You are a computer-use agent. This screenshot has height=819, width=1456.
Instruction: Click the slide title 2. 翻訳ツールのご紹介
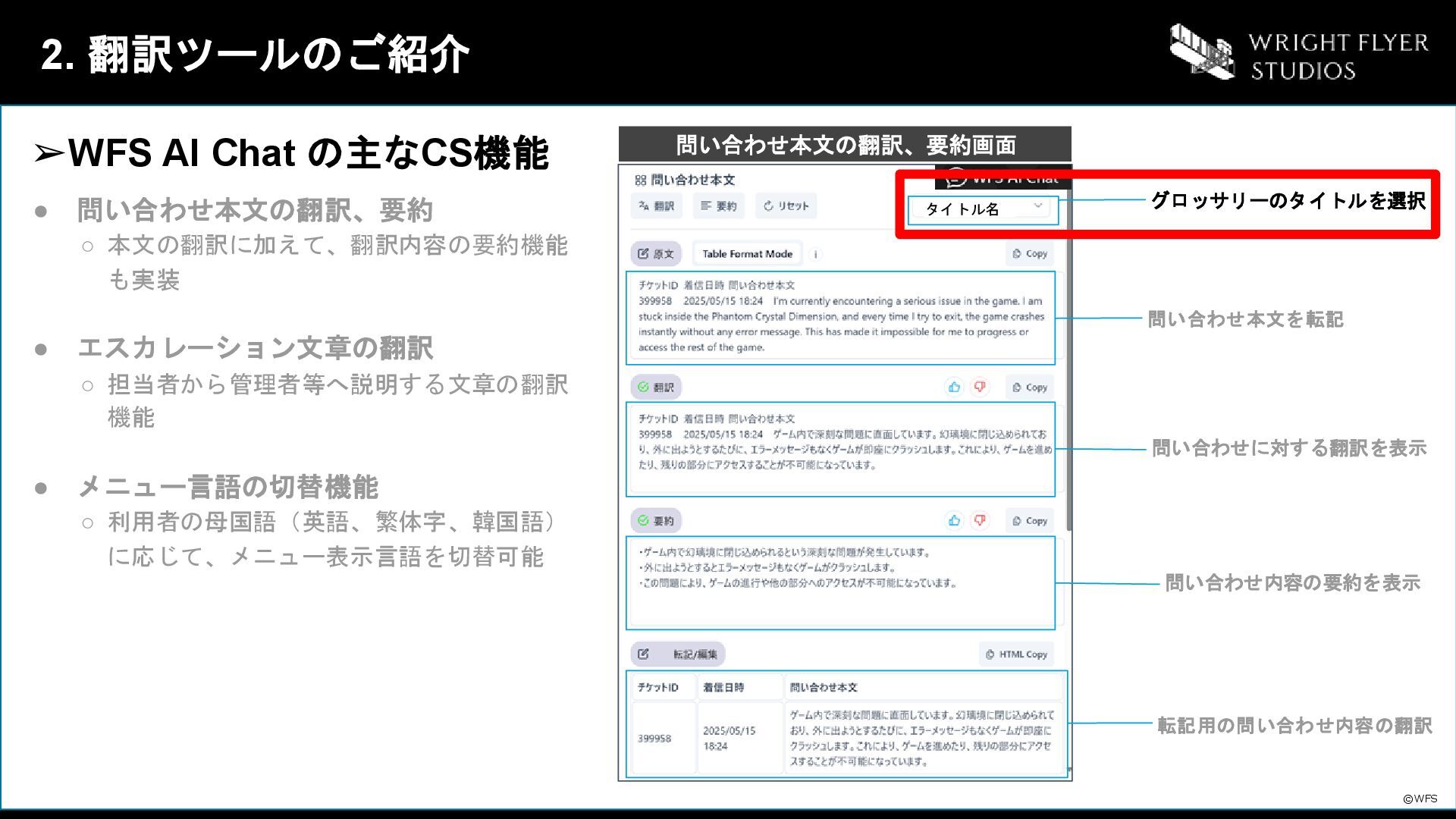[255, 55]
